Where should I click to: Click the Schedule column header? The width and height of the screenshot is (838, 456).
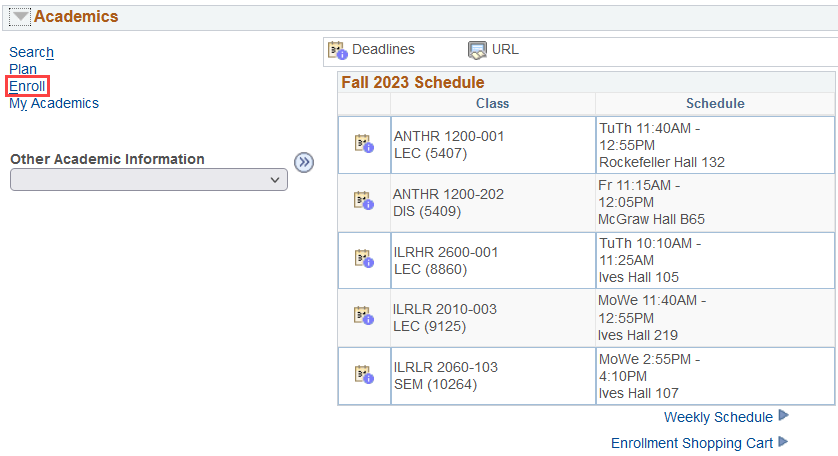point(715,103)
